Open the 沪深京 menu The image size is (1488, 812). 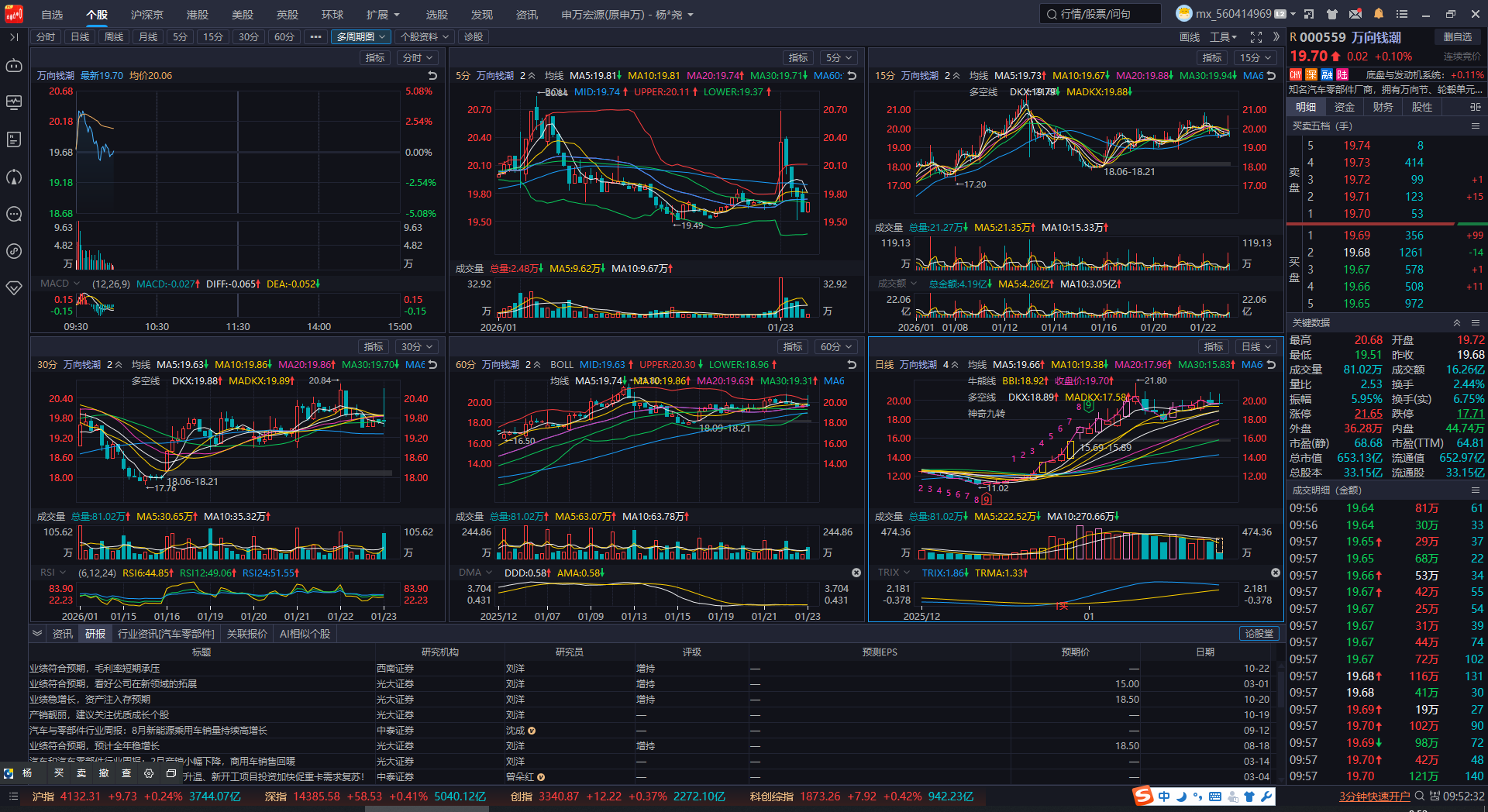147,15
